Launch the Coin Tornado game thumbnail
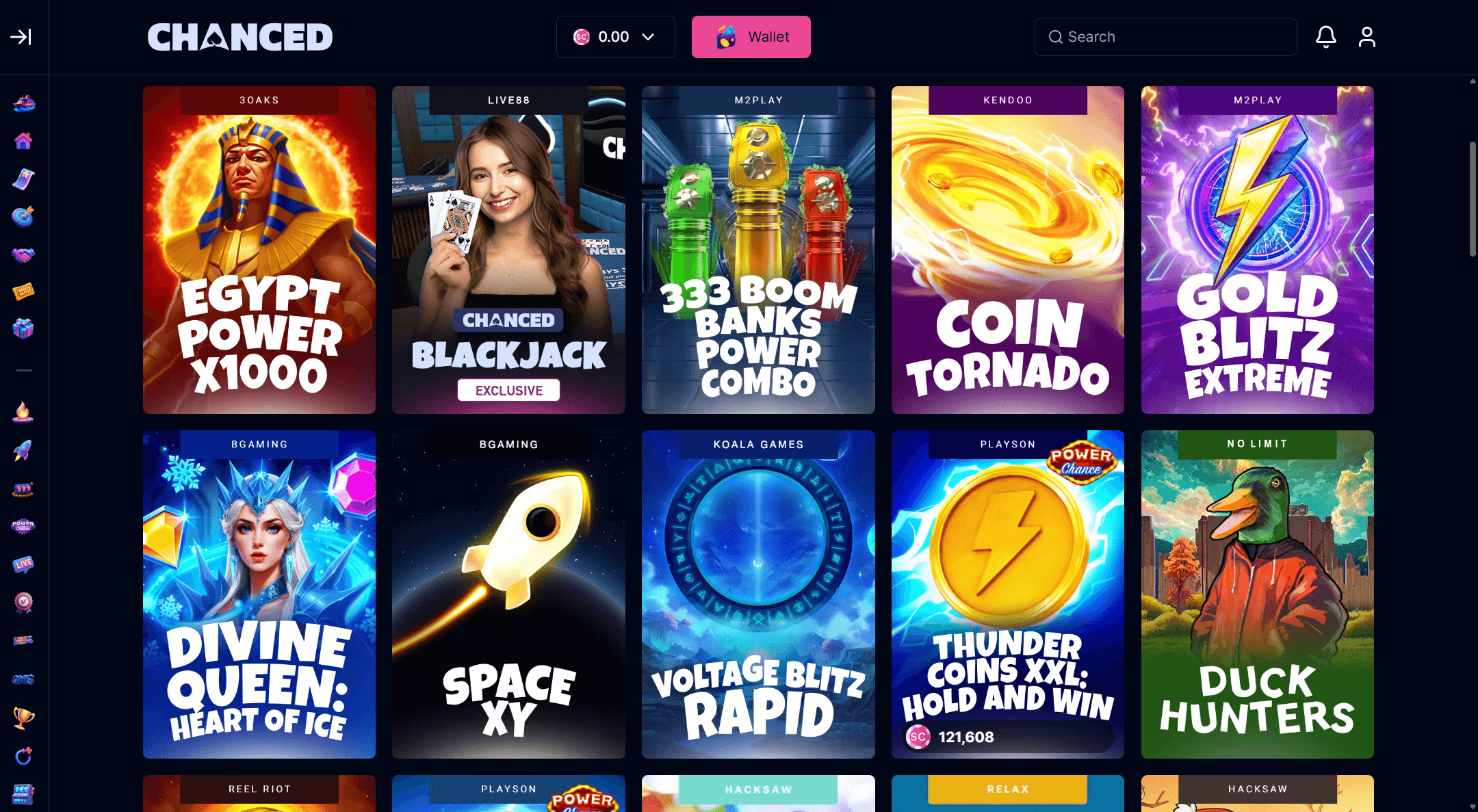 click(1007, 250)
